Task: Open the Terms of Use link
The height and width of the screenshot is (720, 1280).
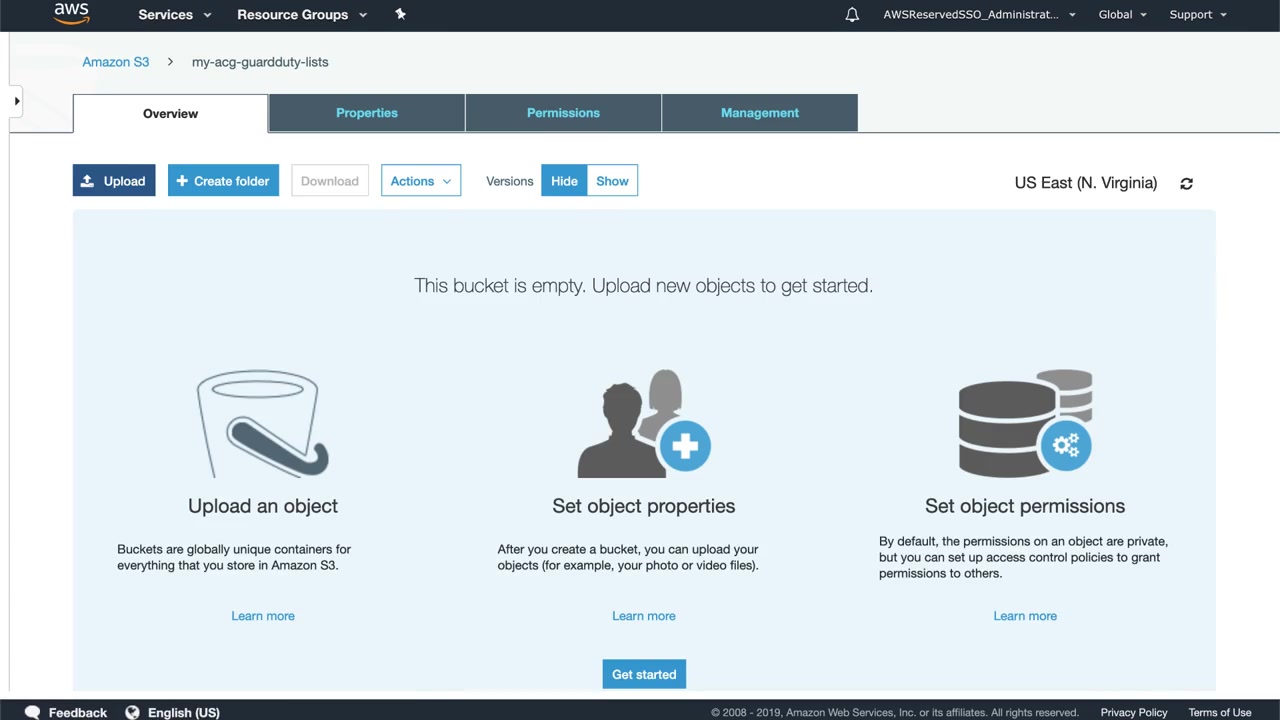Action: click(1220, 712)
